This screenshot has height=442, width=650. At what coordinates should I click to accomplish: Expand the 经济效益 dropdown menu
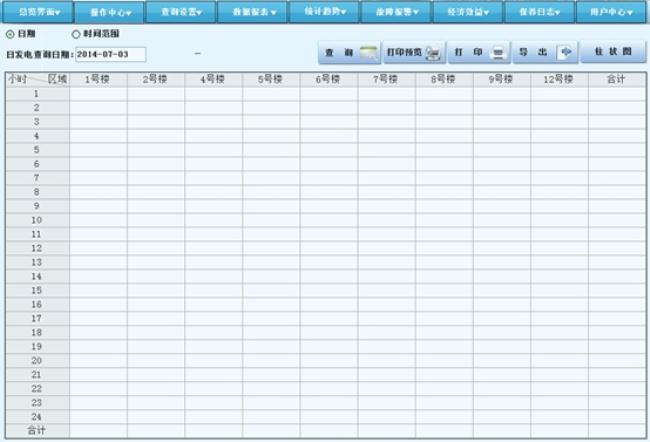pyautogui.click(x=468, y=12)
